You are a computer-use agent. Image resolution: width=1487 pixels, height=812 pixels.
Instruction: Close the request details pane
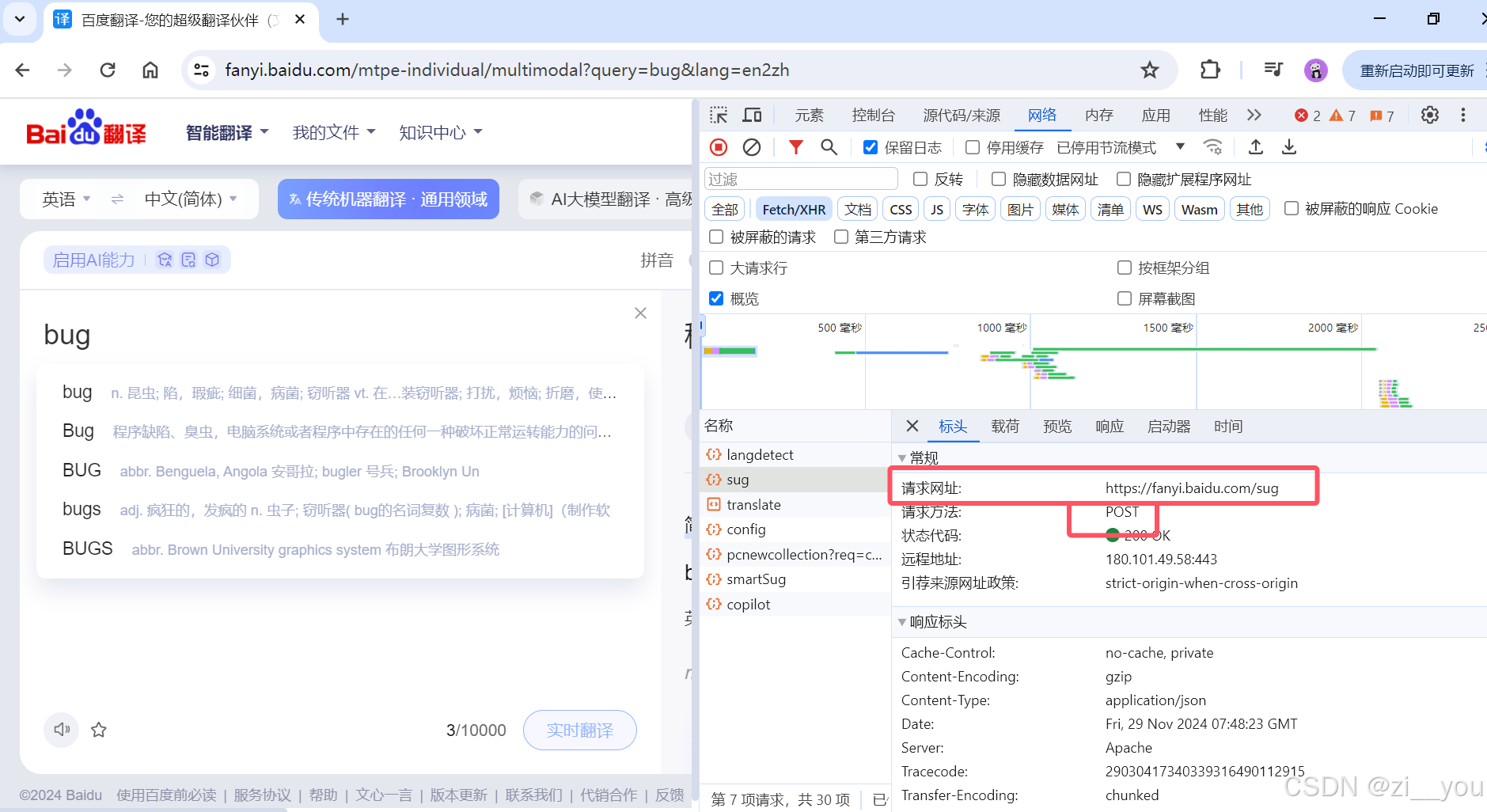coord(912,427)
